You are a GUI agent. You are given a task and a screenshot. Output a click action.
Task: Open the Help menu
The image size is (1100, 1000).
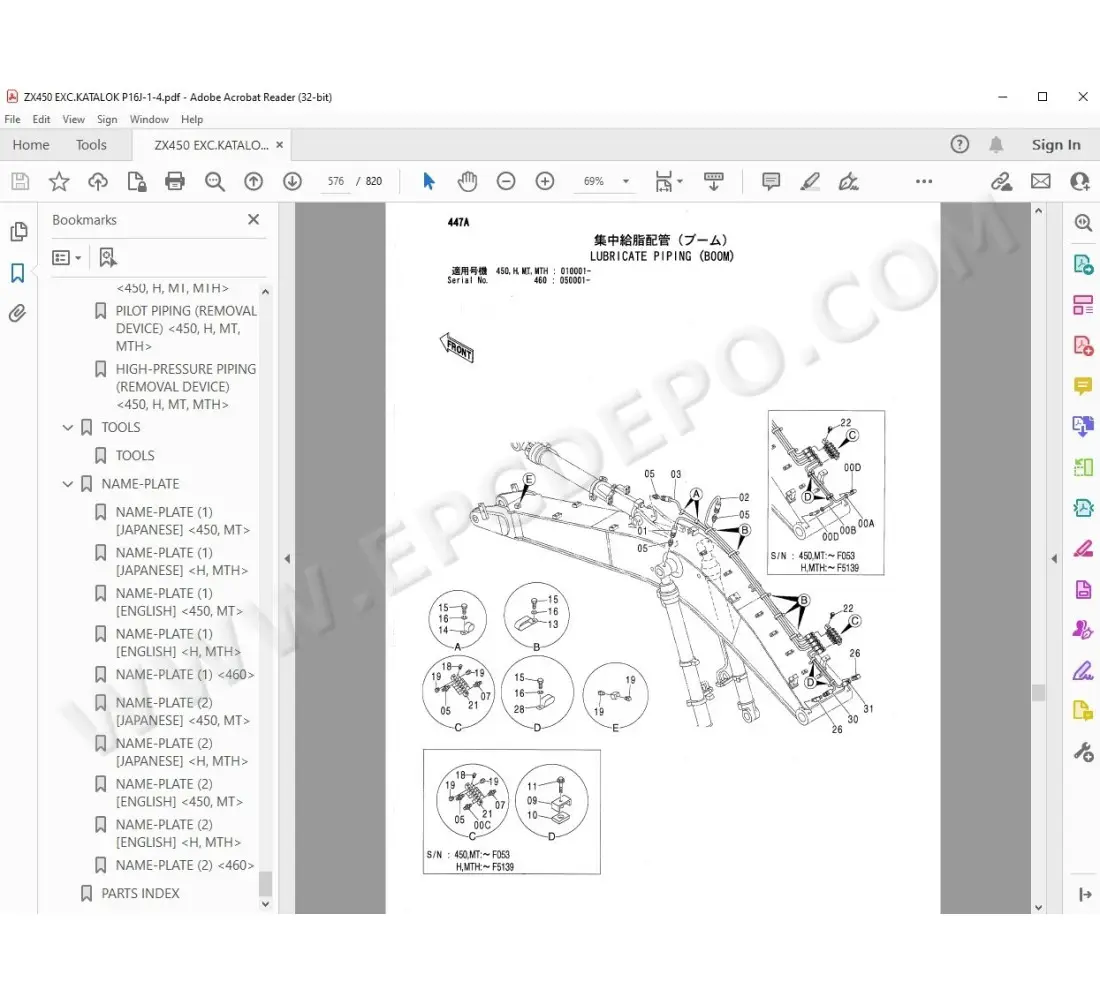192,119
